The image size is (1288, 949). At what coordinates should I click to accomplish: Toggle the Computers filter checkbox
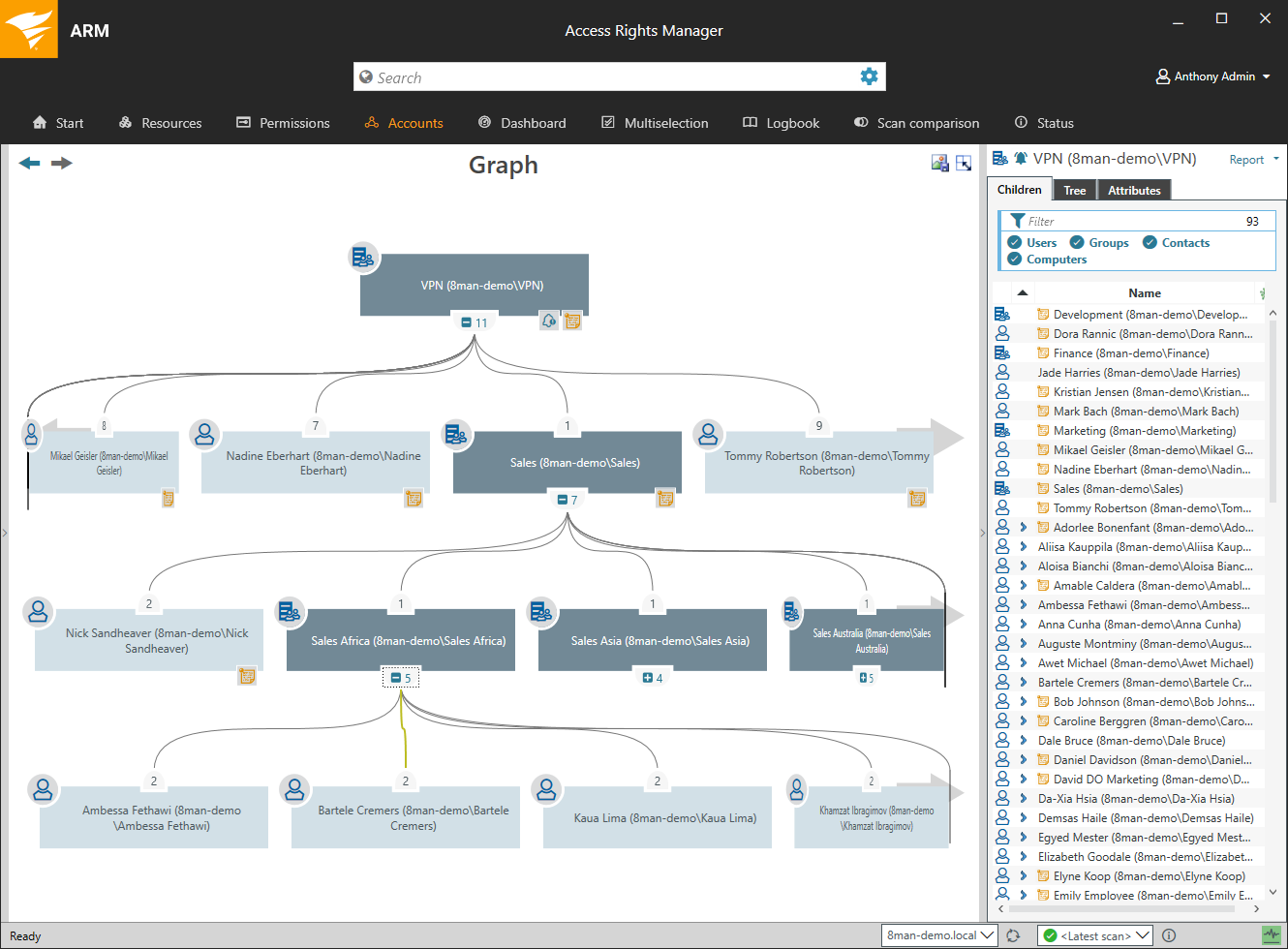[x=1015, y=259]
